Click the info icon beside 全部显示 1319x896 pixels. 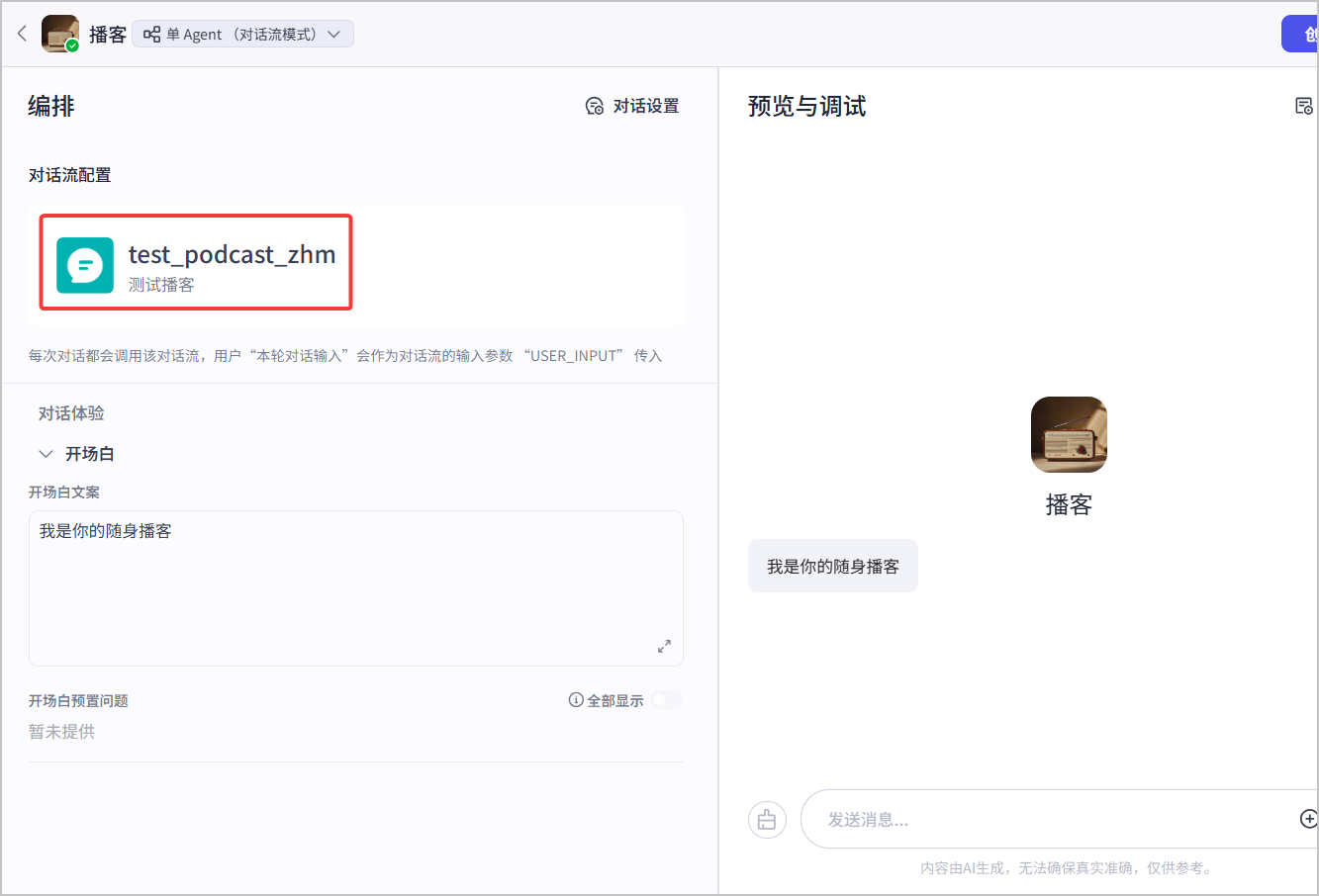(576, 700)
